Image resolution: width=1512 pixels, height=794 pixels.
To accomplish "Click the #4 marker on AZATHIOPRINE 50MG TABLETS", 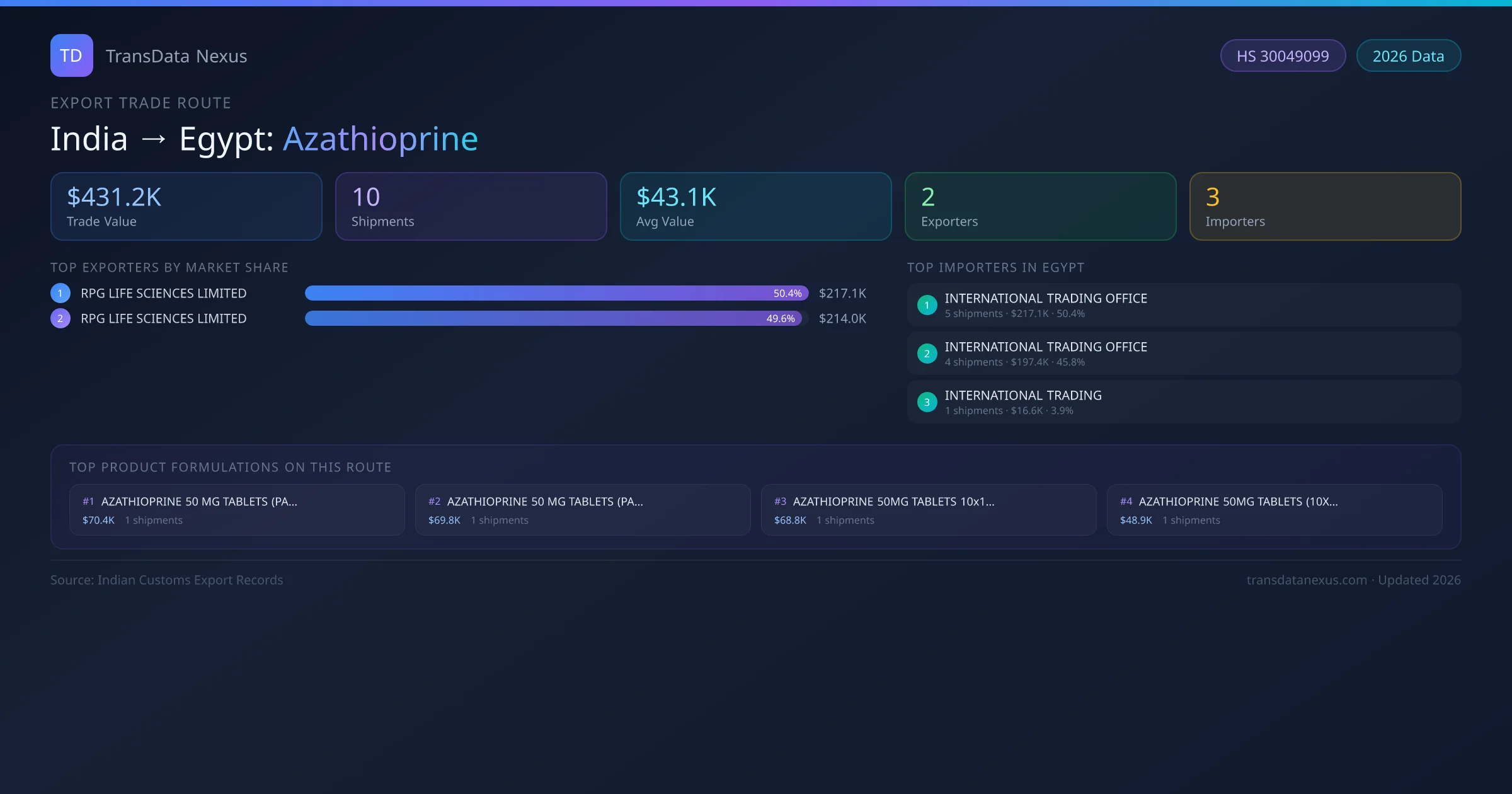I will click(1126, 502).
